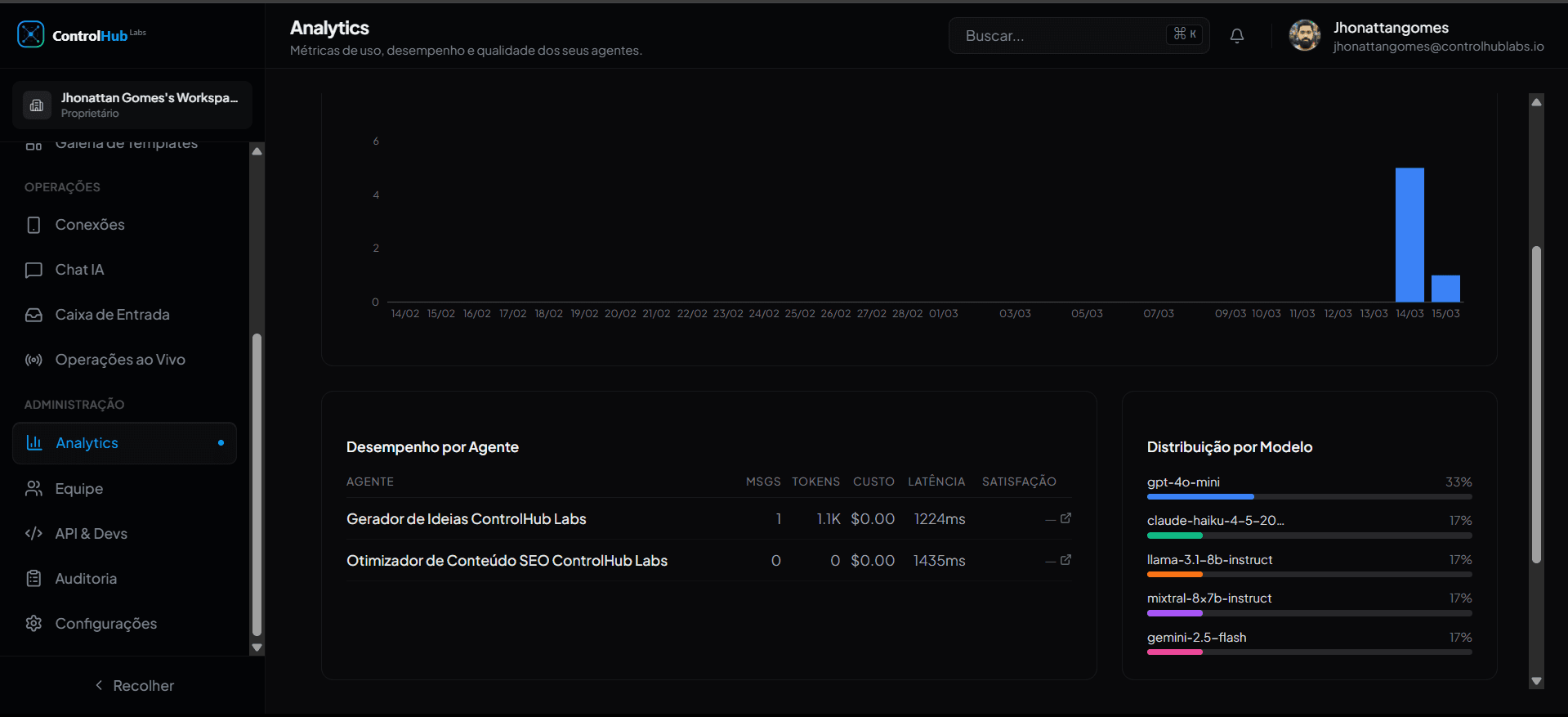Click the claude-haiku-4-5-20… model label
This screenshot has width=1568, height=717.
[1215, 520]
